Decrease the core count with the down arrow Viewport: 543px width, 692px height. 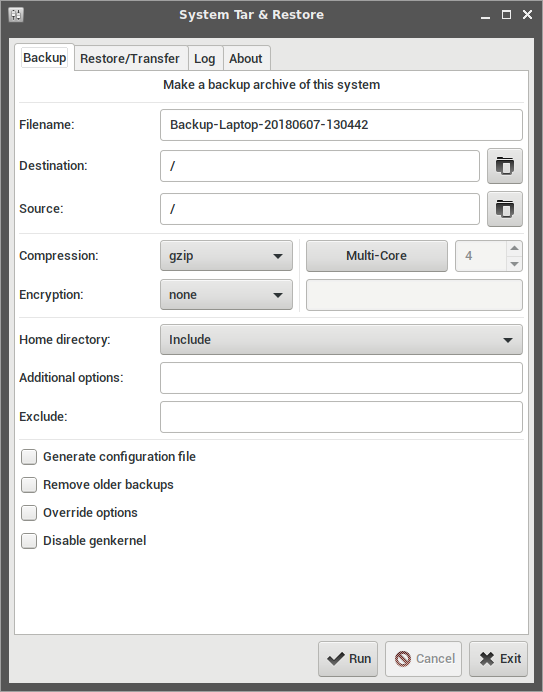(x=514, y=263)
